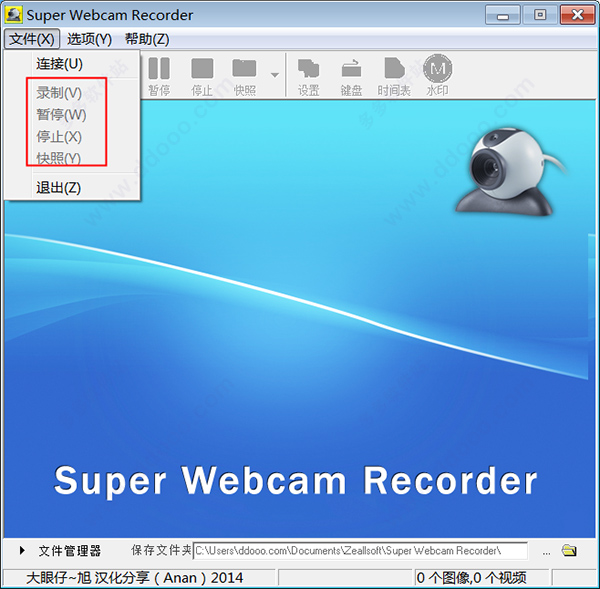Open the 文件(X) menu

32,39
